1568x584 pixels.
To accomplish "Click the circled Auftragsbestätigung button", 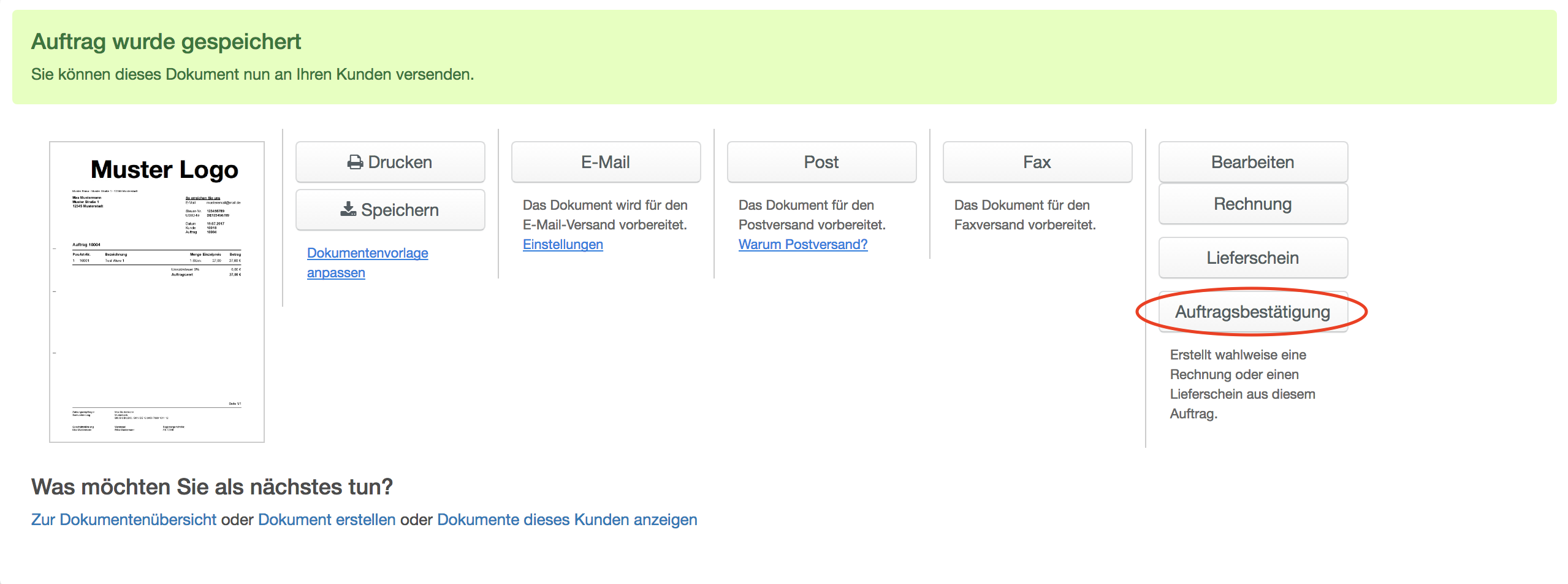I will click(1253, 312).
